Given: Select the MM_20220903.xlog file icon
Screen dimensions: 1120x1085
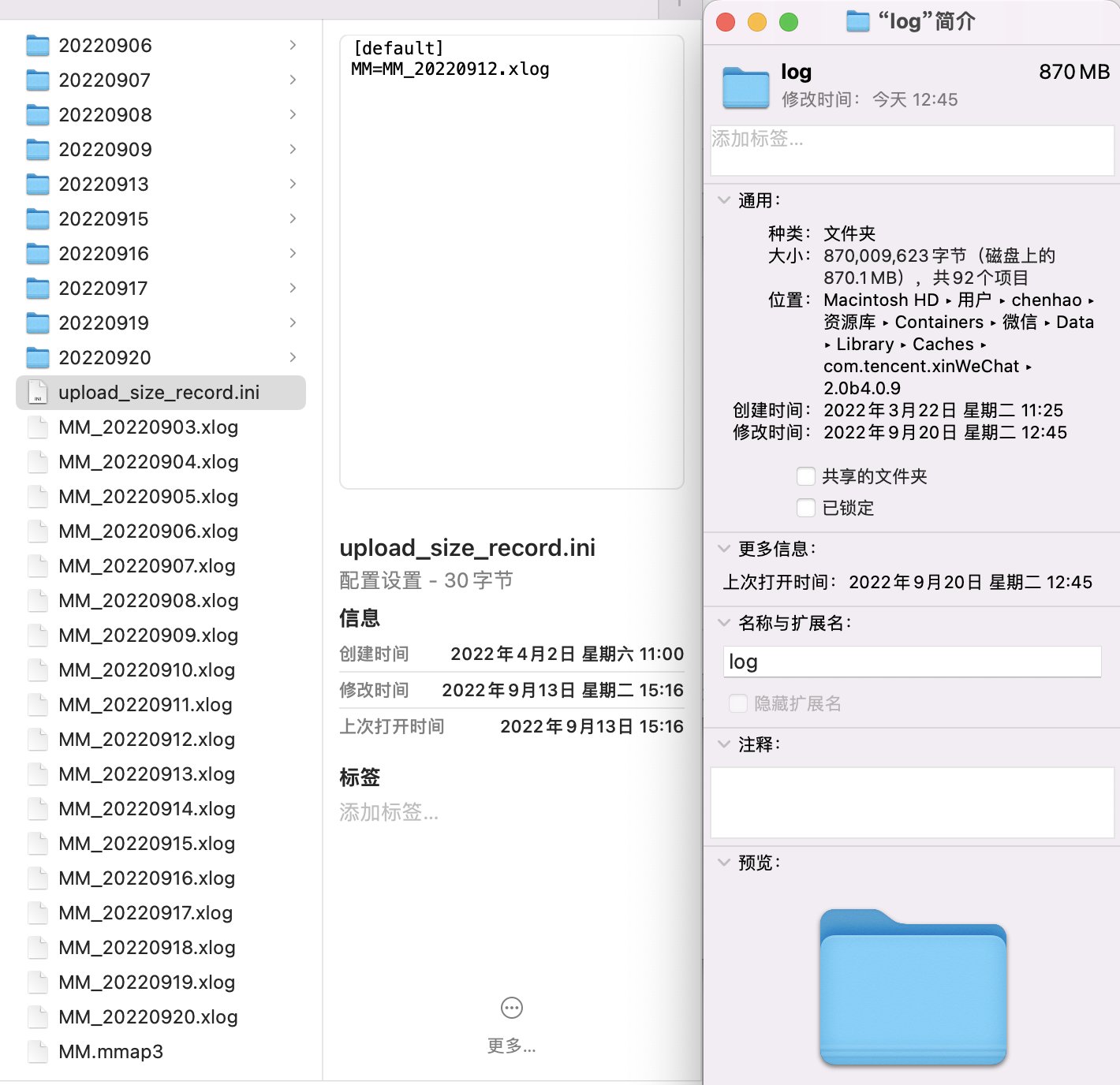Looking at the screenshot, I should coord(37,427).
